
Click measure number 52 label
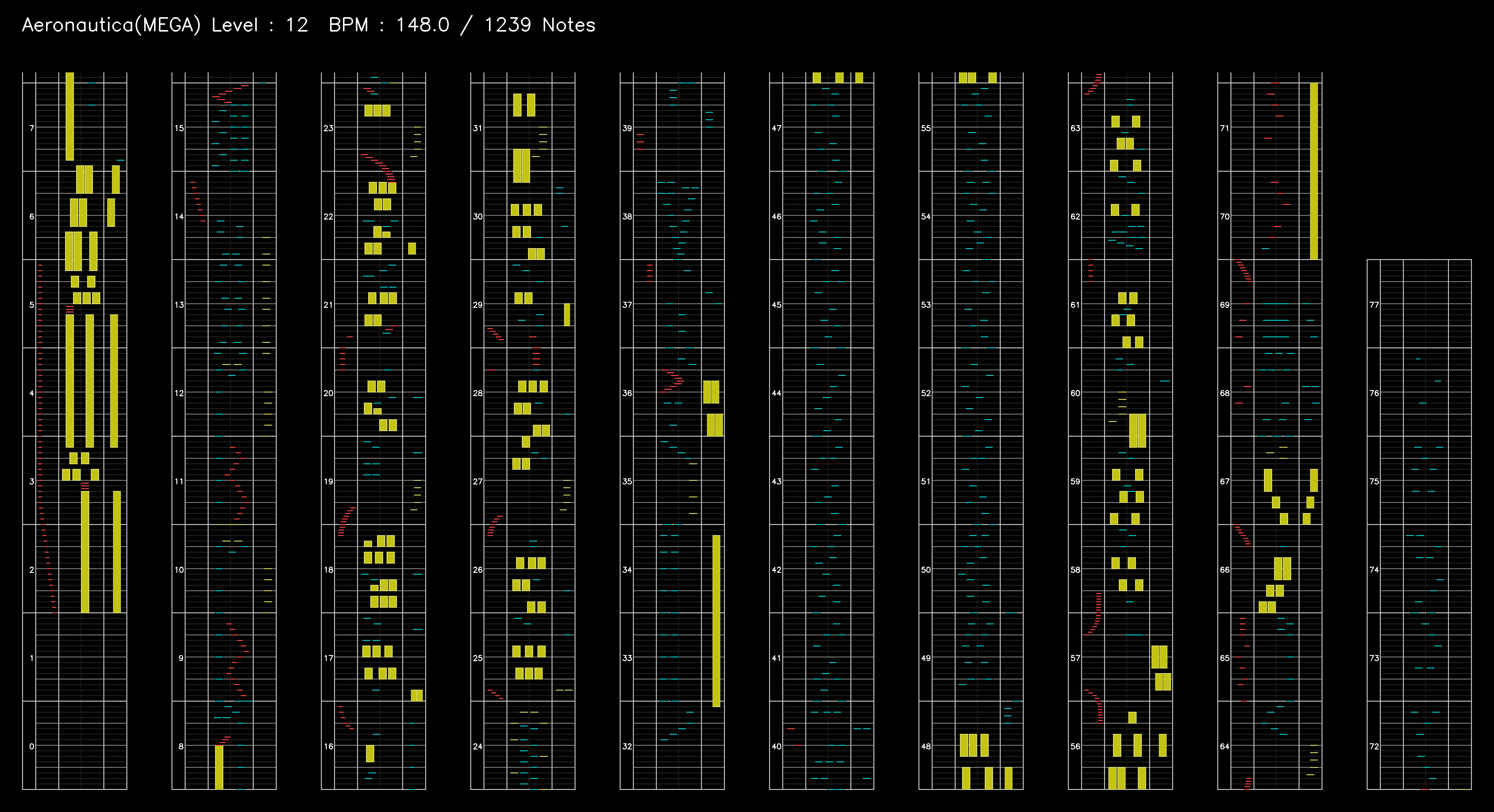pos(926,393)
